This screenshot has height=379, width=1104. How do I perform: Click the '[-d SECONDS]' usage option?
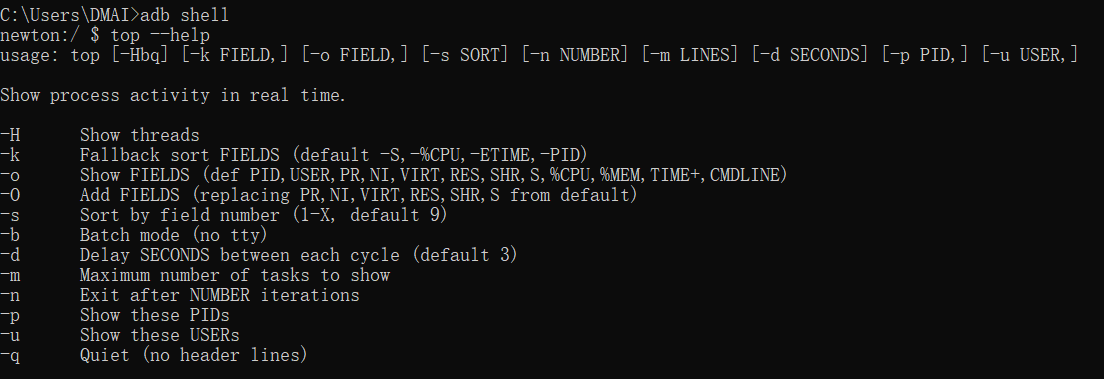point(810,54)
